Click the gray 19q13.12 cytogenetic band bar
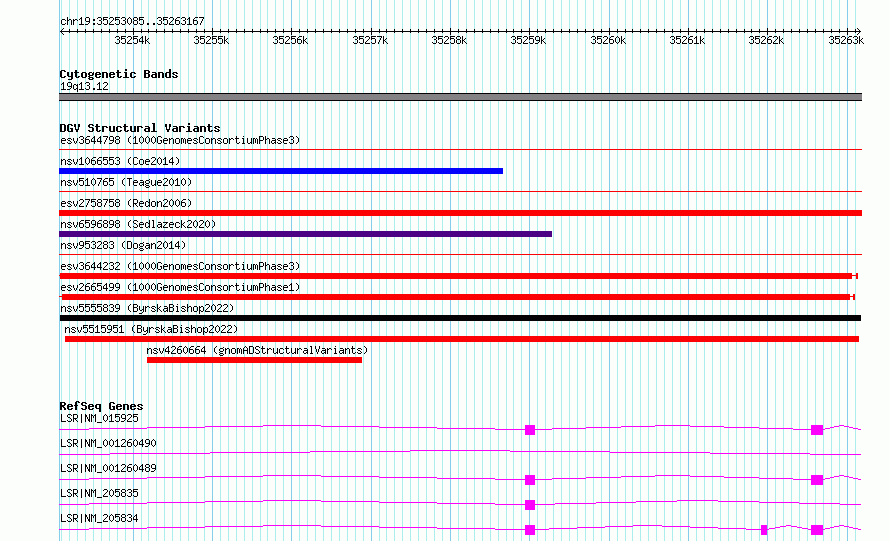890x541 pixels. tap(460, 97)
